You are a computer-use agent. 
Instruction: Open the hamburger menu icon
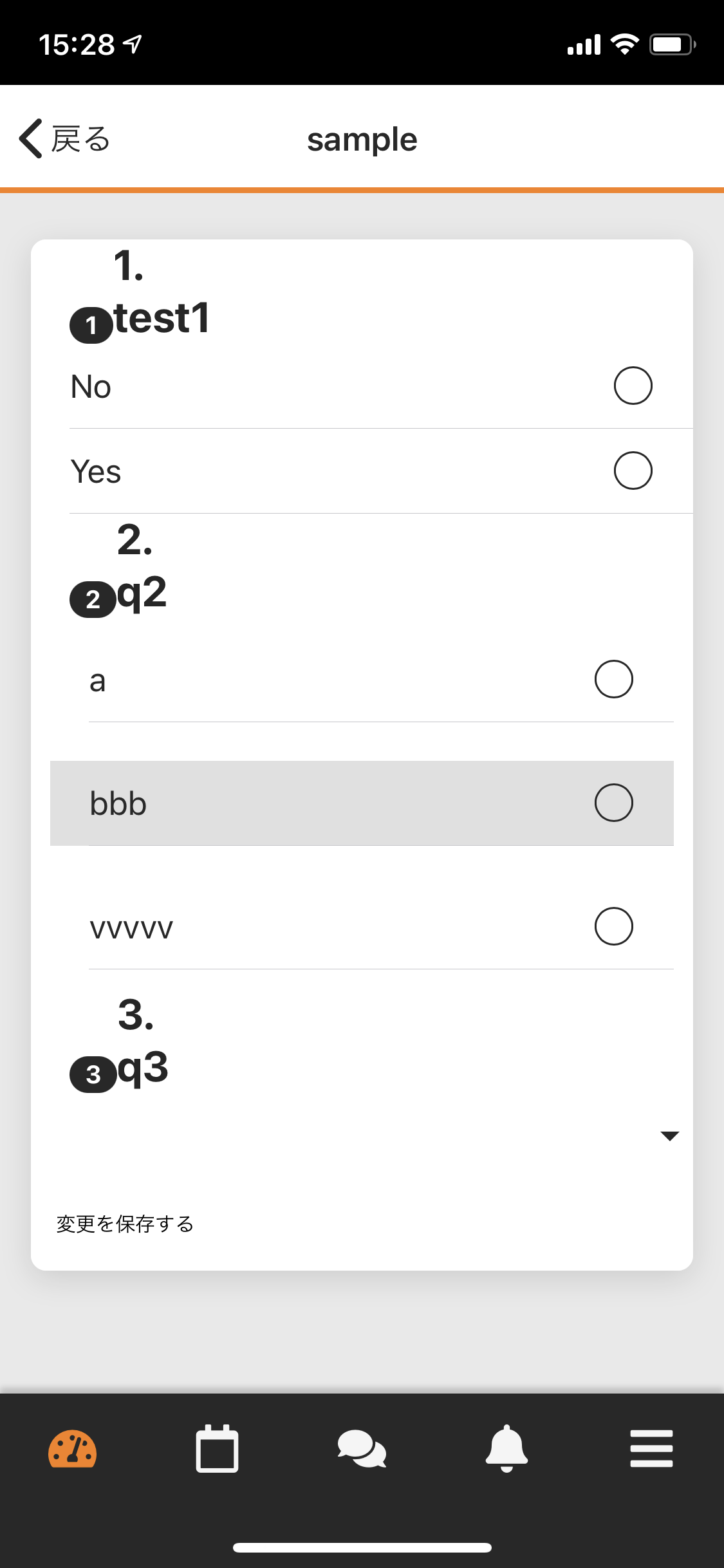point(651,1448)
